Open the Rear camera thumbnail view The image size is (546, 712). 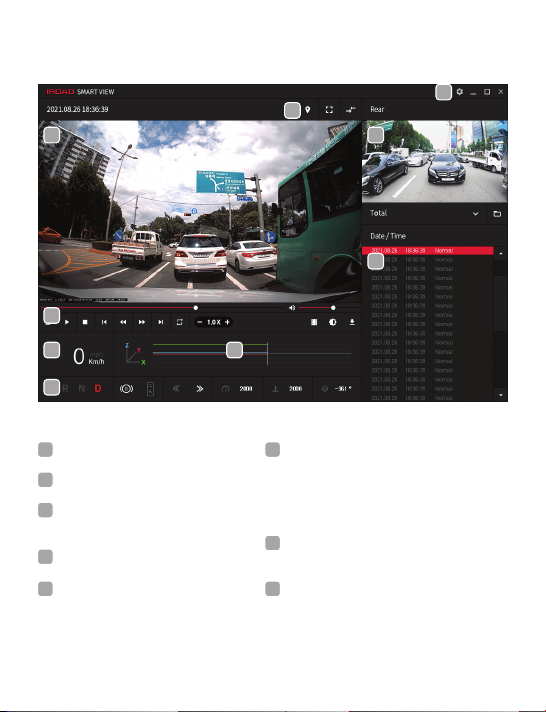tap(435, 161)
